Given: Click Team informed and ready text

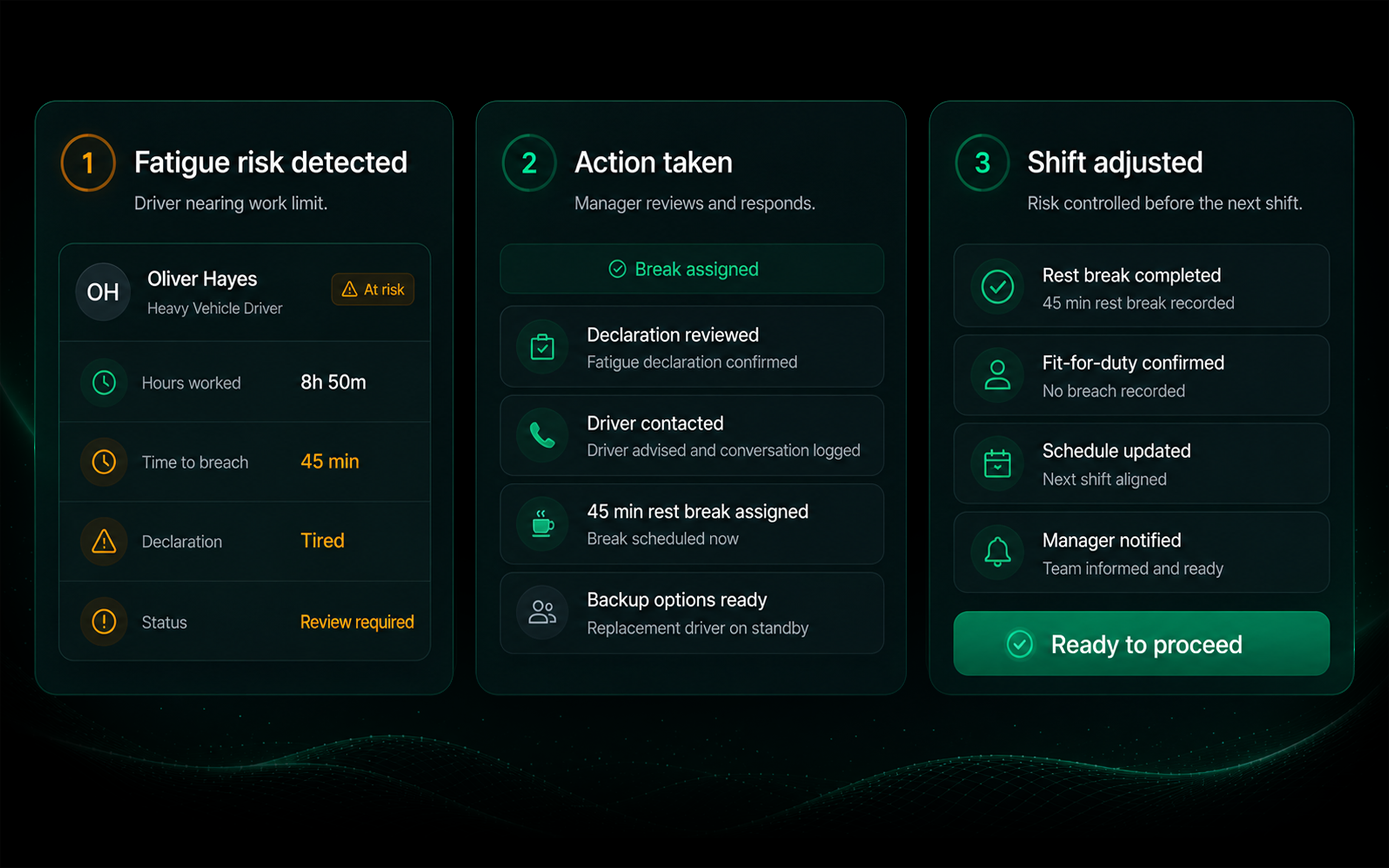Looking at the screenshot, I should (1132, 569).
